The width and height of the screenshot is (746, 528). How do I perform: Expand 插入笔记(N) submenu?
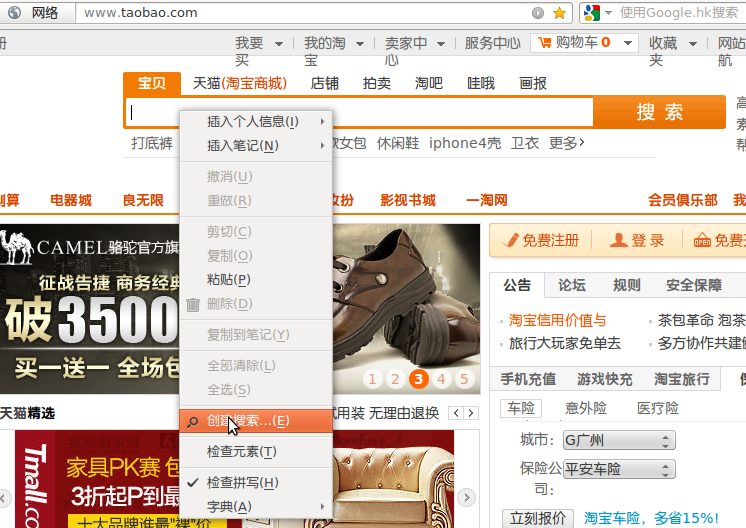point(256,146)
